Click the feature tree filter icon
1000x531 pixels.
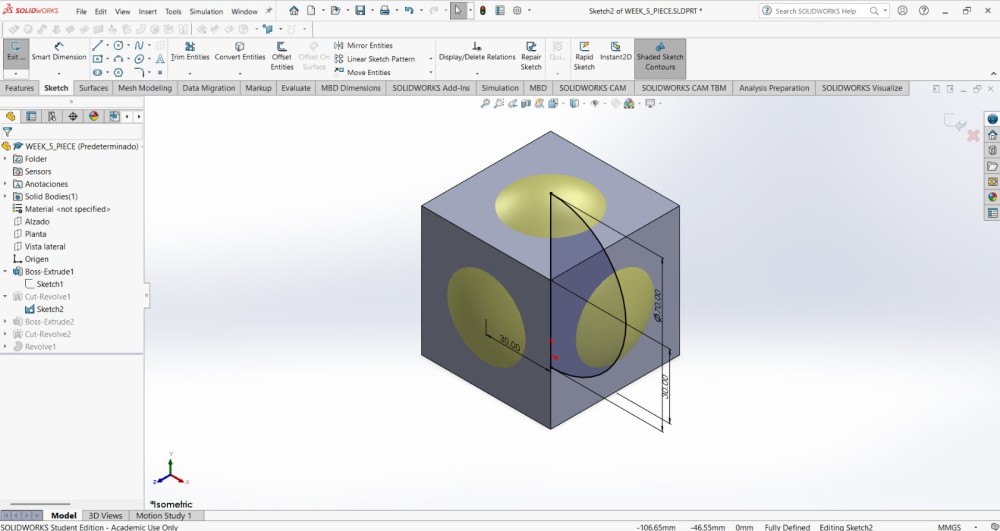pyautogui.click(x=7, y=132)
